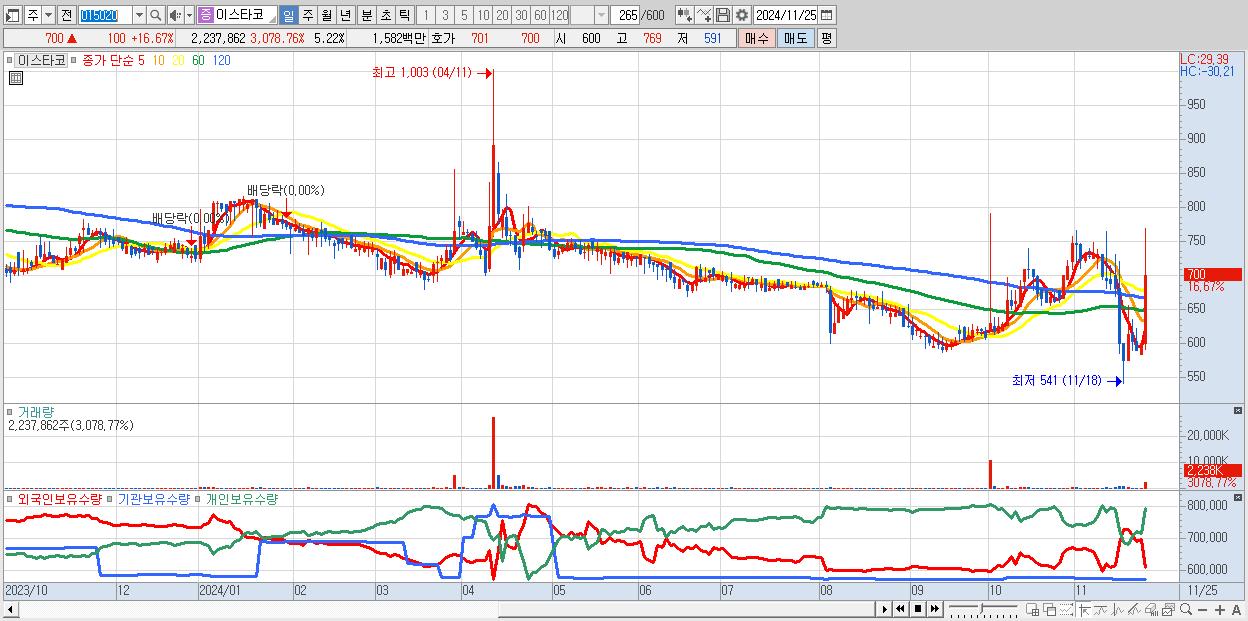Viewport: 1248px width, 621px height.
Task: Click the rewind double-arrow replay button
Action: click(x=900, y=609)
